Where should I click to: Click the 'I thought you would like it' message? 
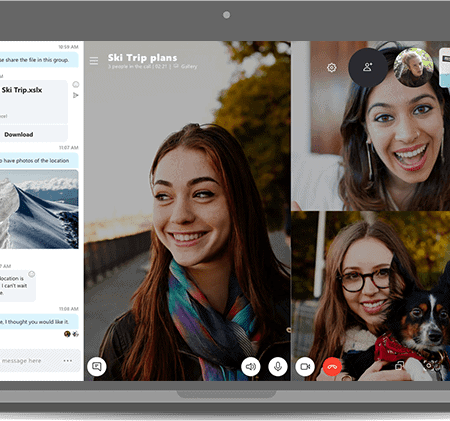click(39, 322)
